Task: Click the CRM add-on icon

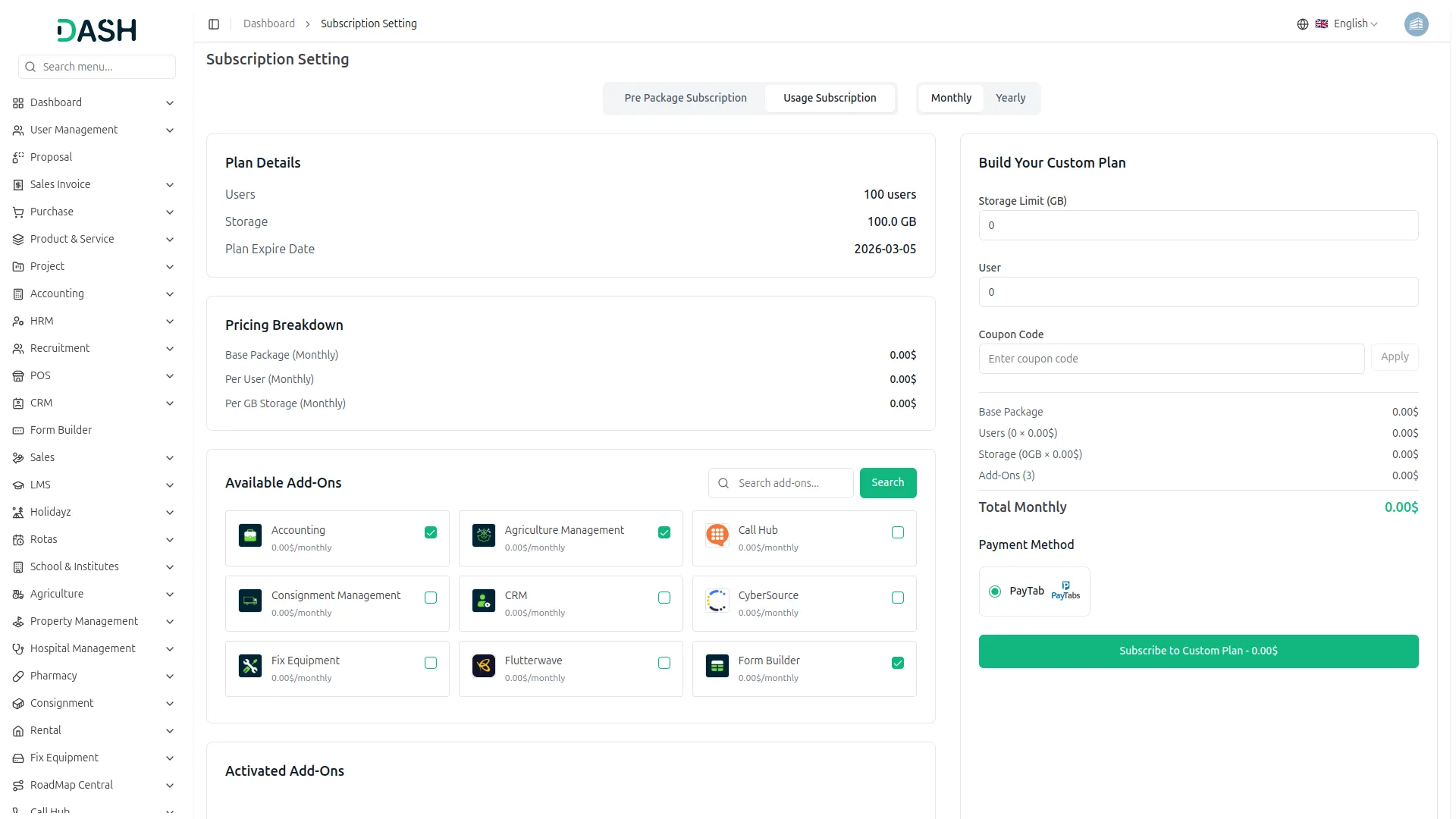Action: [484, 601]
